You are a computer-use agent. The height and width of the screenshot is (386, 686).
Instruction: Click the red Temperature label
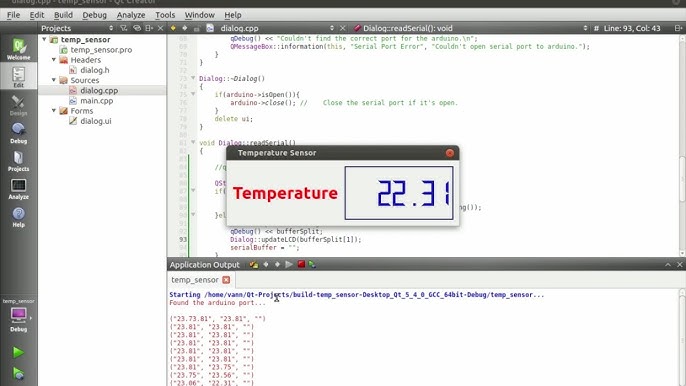pyautogui.click(x=285, y=193)
